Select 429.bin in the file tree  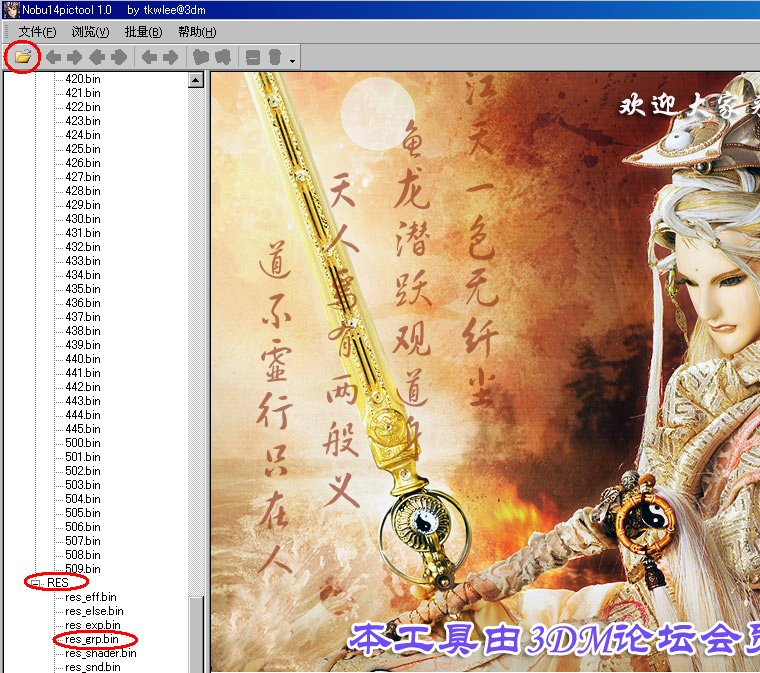[x=83, y=205]
